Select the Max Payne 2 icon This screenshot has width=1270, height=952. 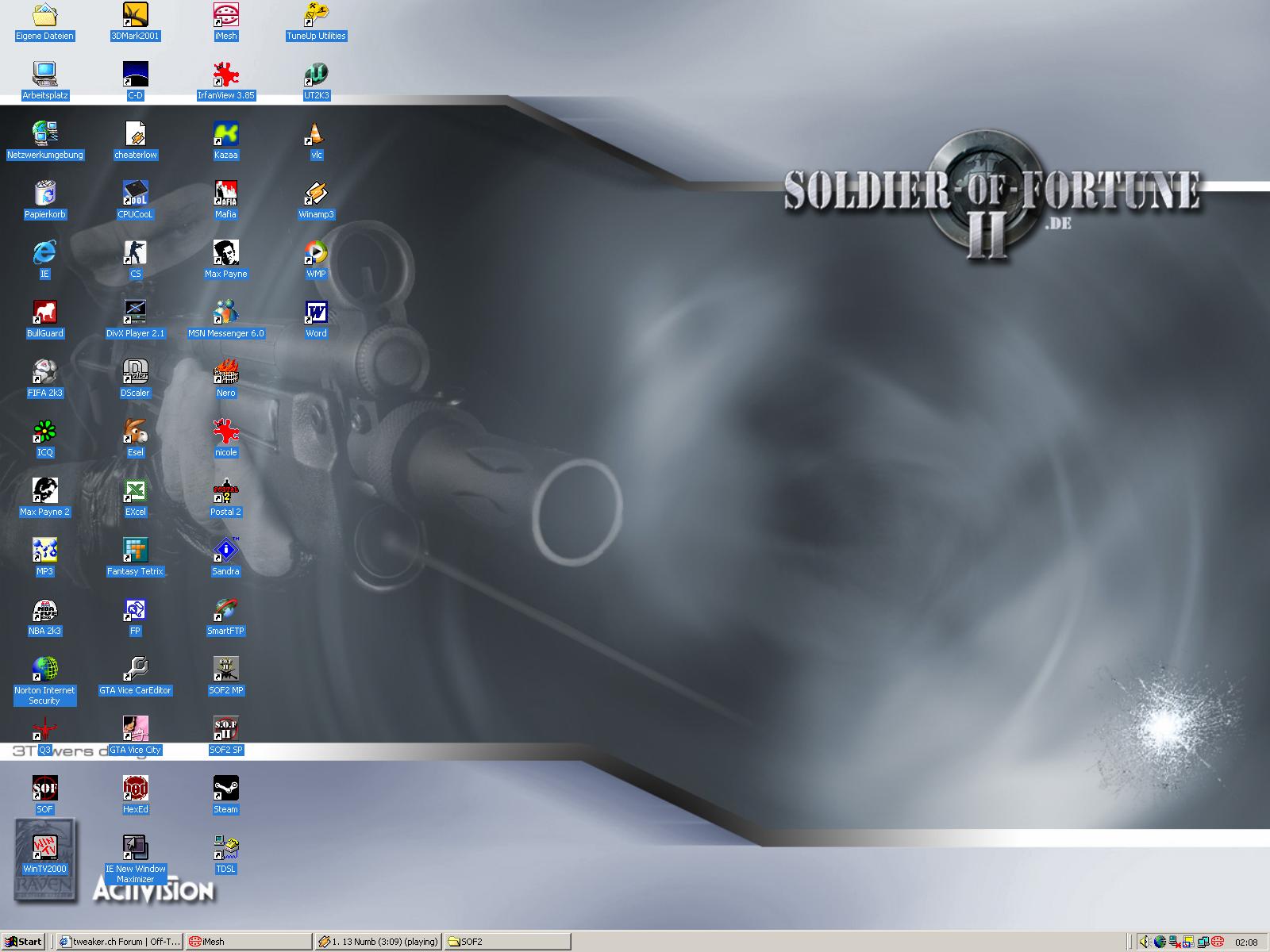coord(44,492)
